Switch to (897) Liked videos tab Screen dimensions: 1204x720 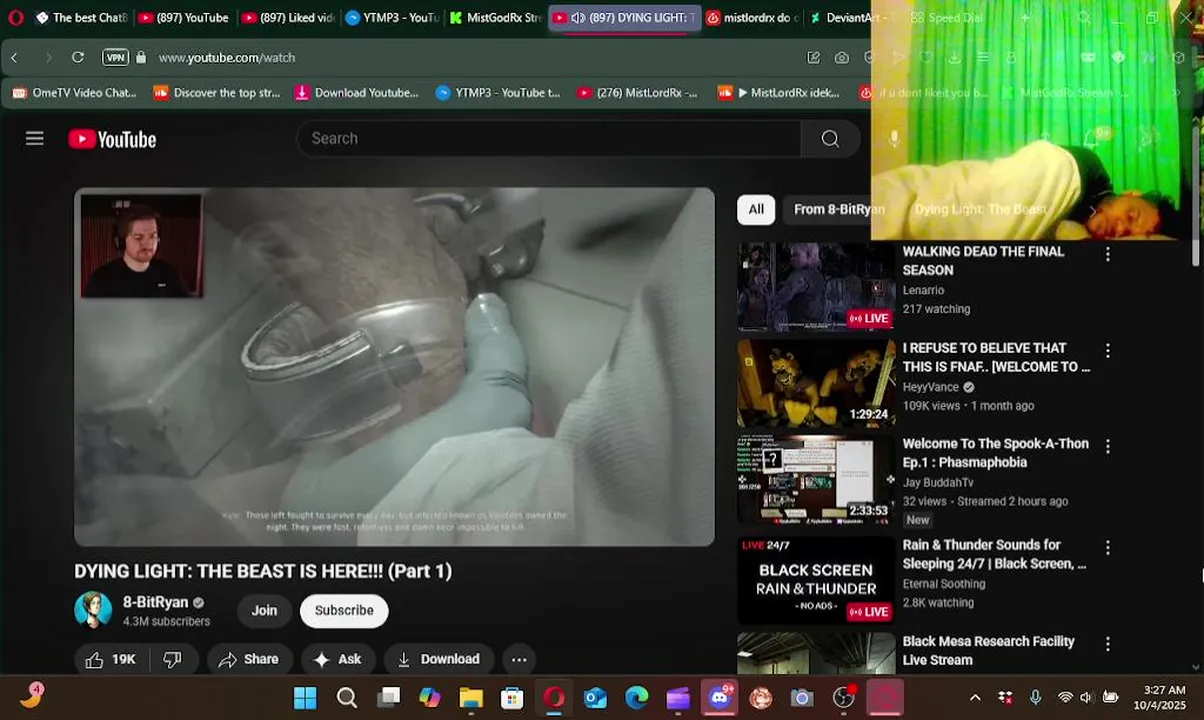point(287,17)
